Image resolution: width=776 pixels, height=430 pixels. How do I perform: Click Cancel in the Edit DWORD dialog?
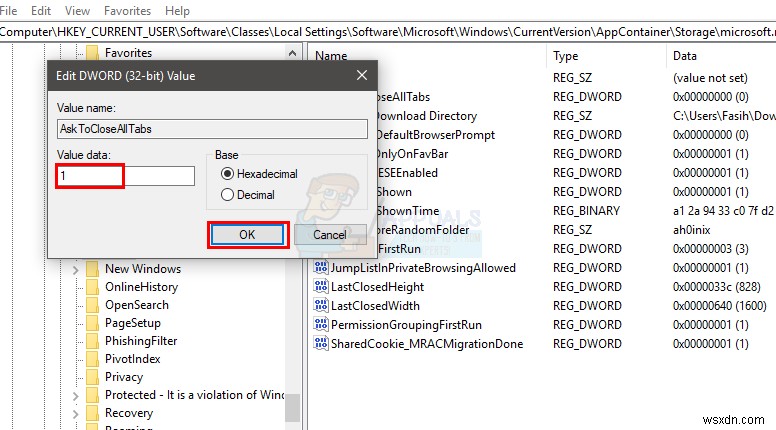pyautogui.click(x=330, y=235)
